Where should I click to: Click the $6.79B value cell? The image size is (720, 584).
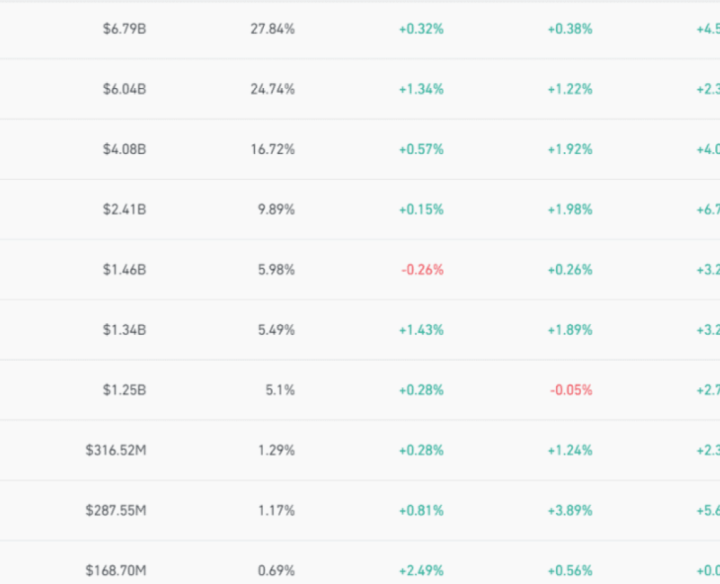click(x=124, y=29)
